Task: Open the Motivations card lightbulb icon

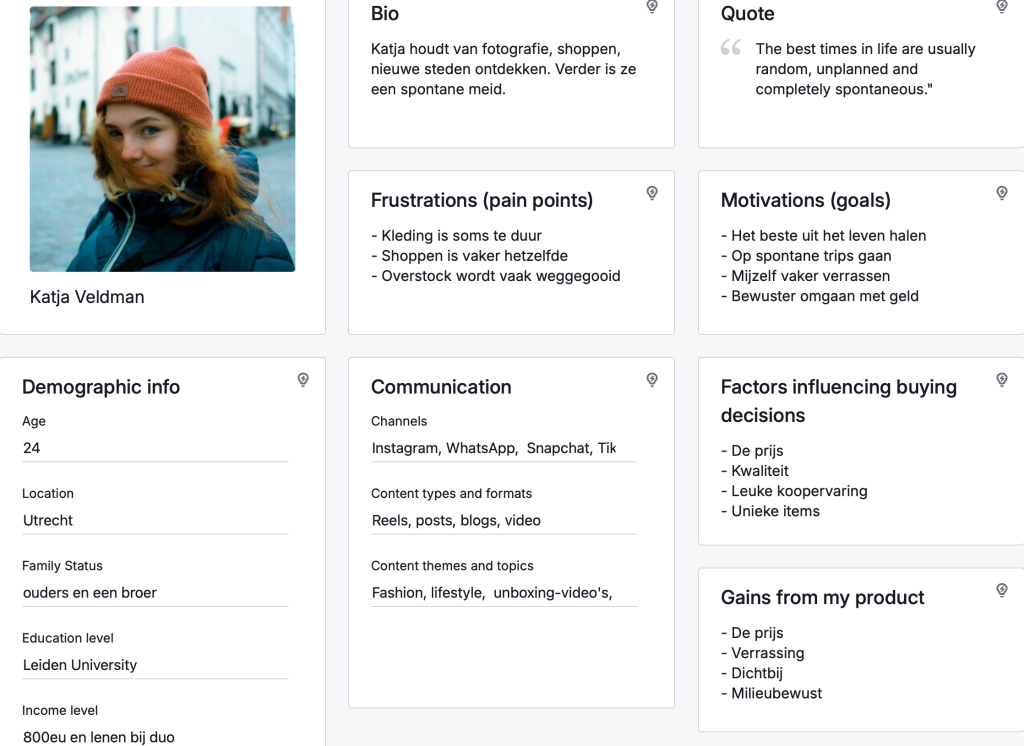Action: tap(1002, 193)
